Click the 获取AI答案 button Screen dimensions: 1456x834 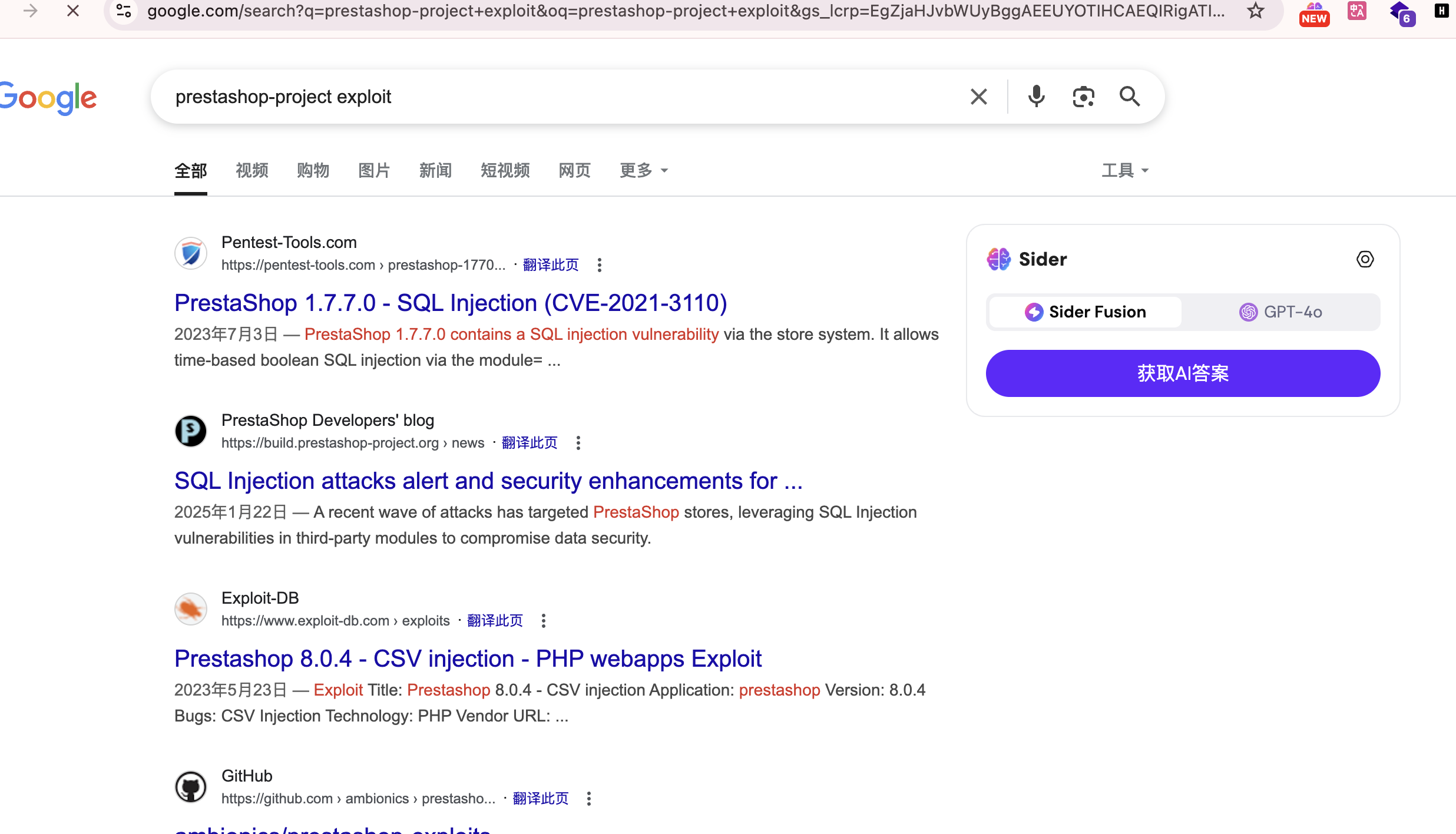tap(1183, 373)
